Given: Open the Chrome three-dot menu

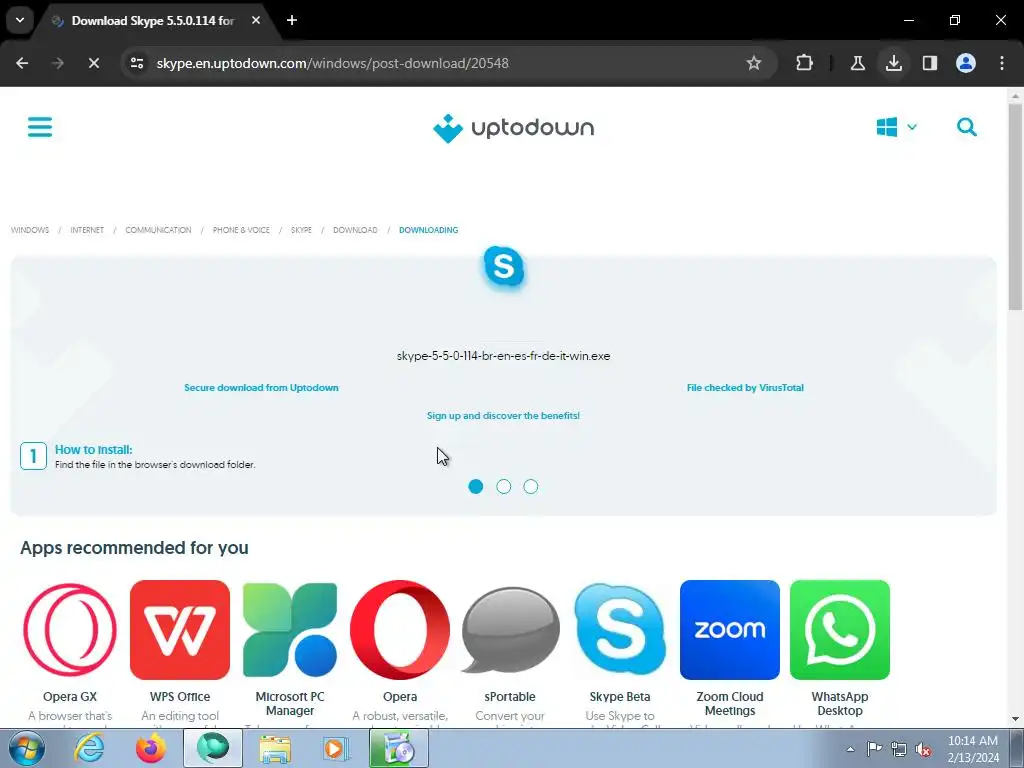Looking at the screenshot, I should [x=1002, y=63].
